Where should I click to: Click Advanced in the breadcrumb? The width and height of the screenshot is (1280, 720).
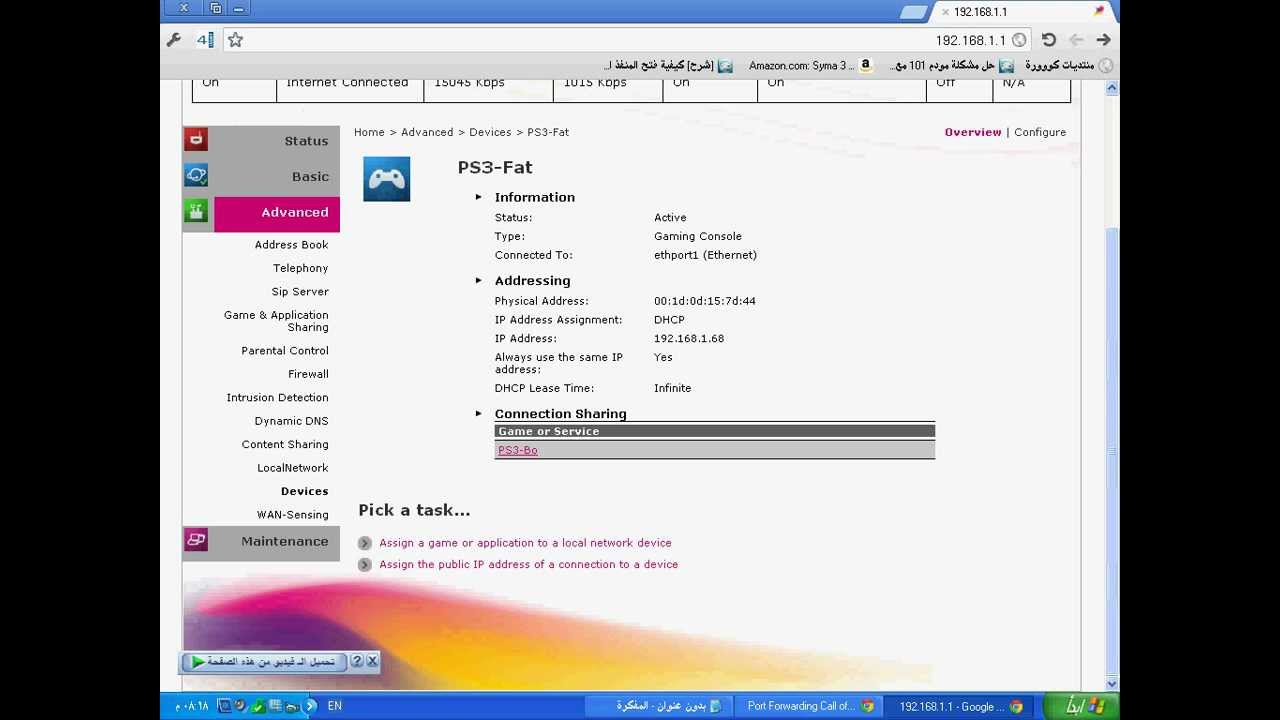(427, 132)
